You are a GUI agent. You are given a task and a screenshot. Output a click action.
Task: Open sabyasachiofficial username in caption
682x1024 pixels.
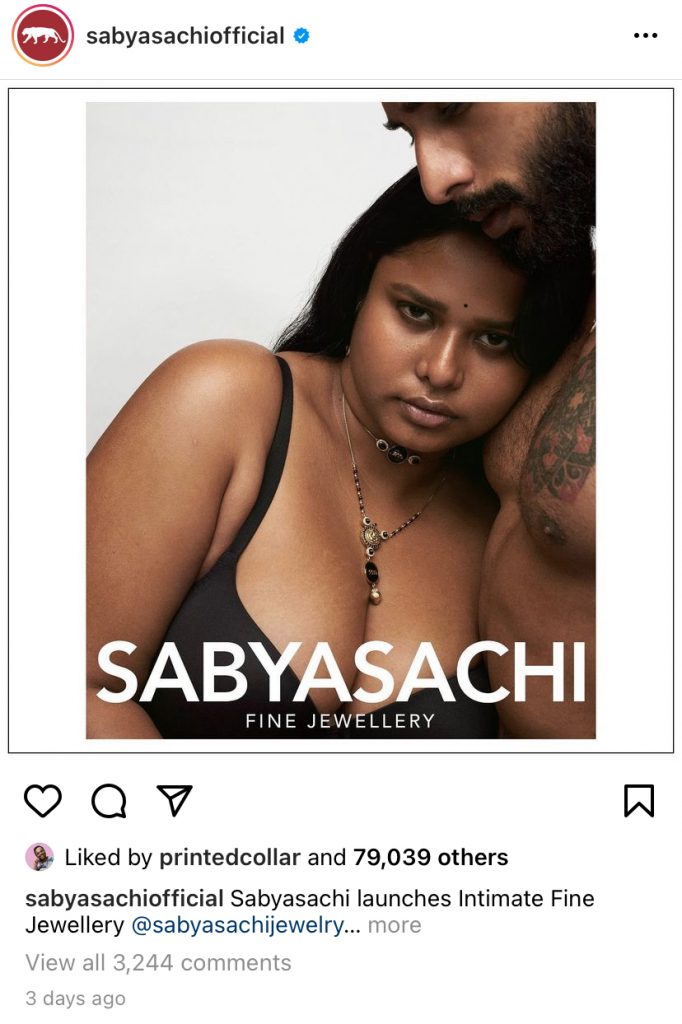tap(124, 899)
